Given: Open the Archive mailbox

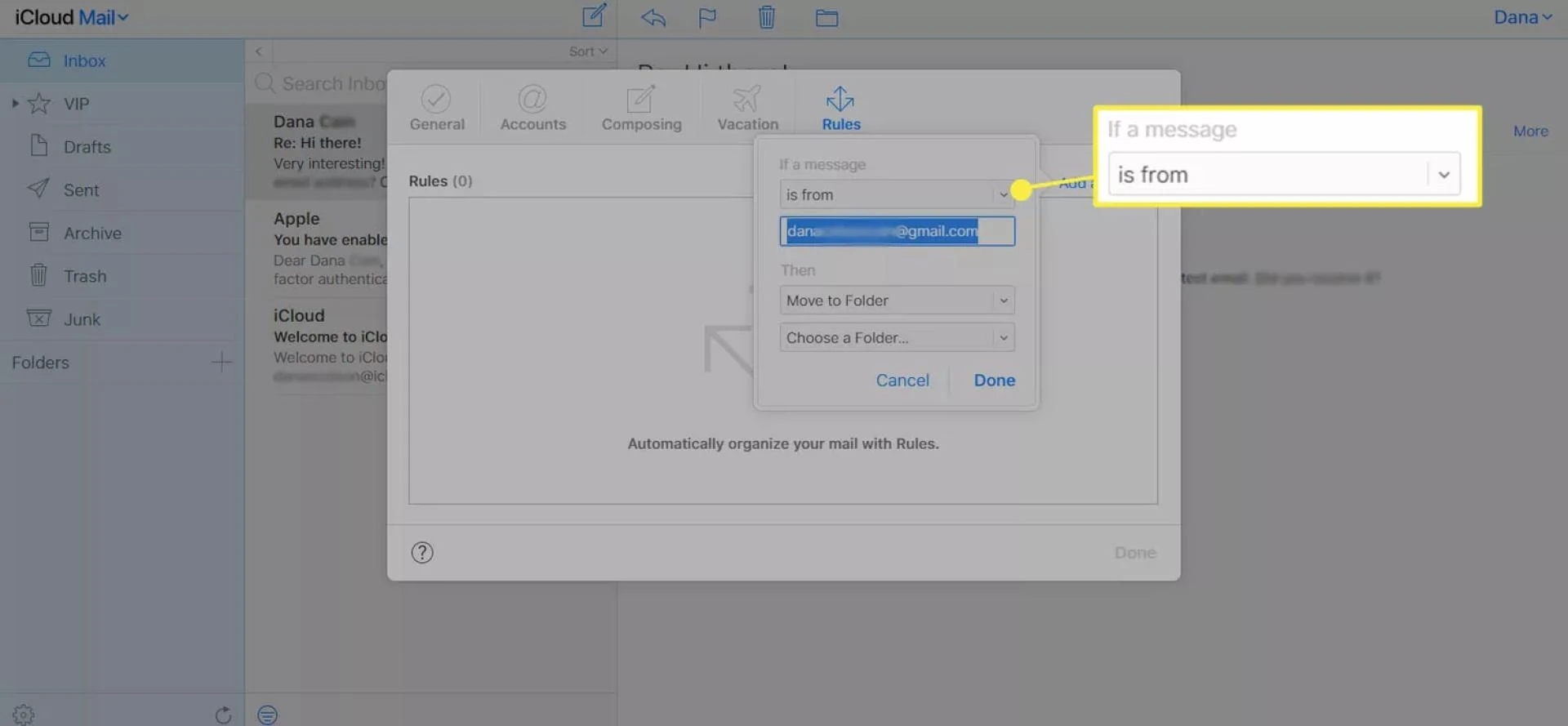Looking at the screenshot, I should (122, 233).
